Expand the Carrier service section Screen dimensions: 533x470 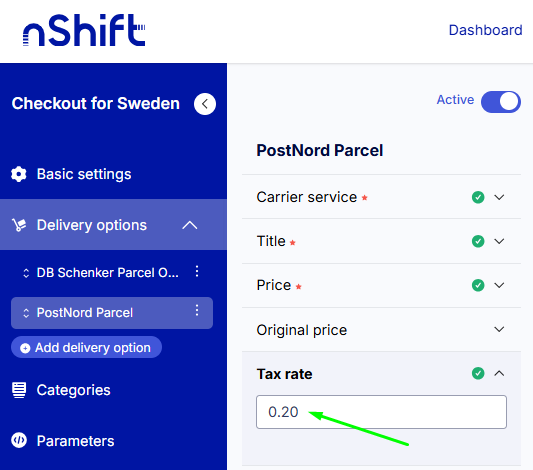[x=381, y=197]
